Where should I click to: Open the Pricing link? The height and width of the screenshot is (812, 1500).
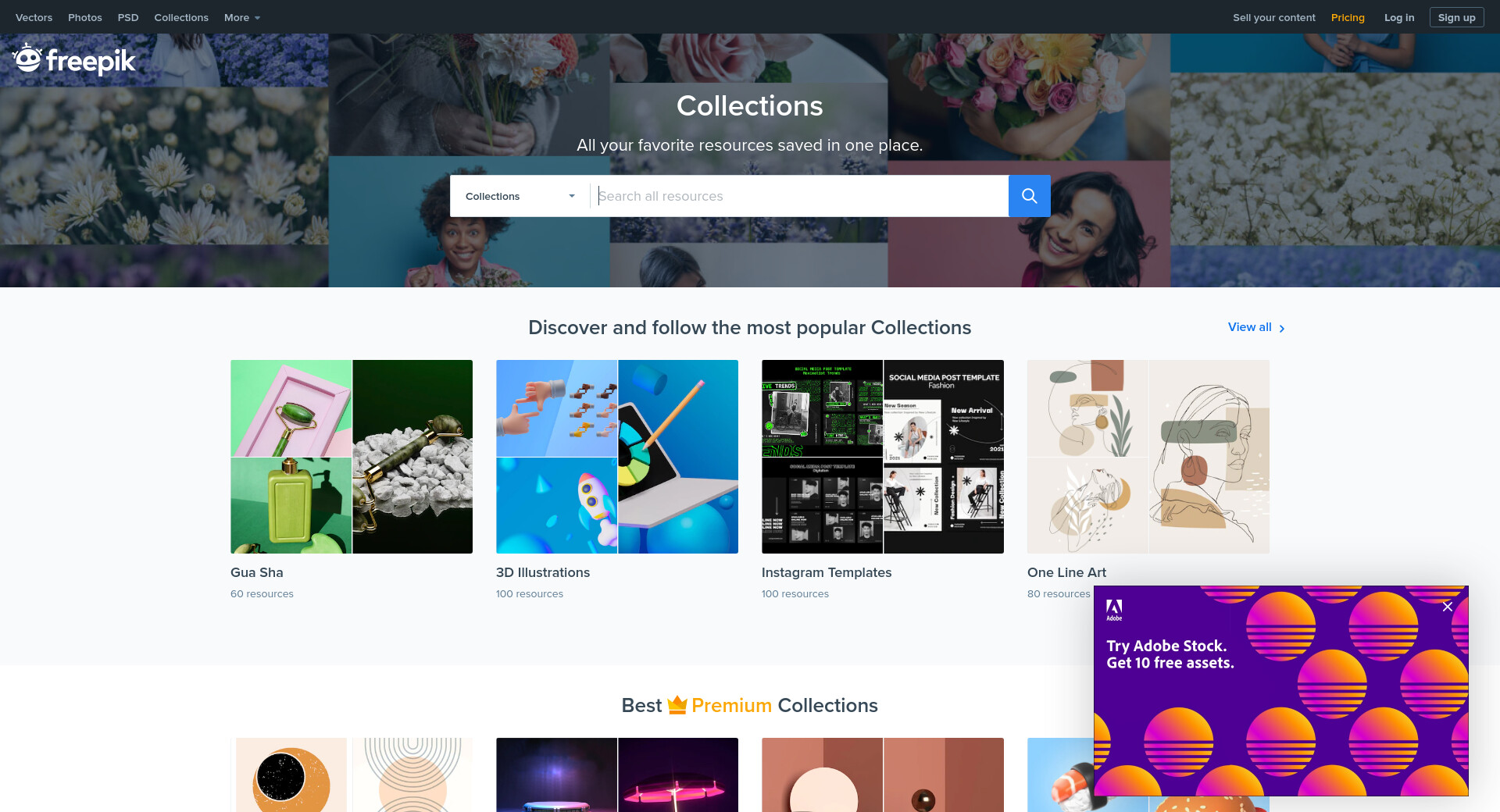point(1348,17)
